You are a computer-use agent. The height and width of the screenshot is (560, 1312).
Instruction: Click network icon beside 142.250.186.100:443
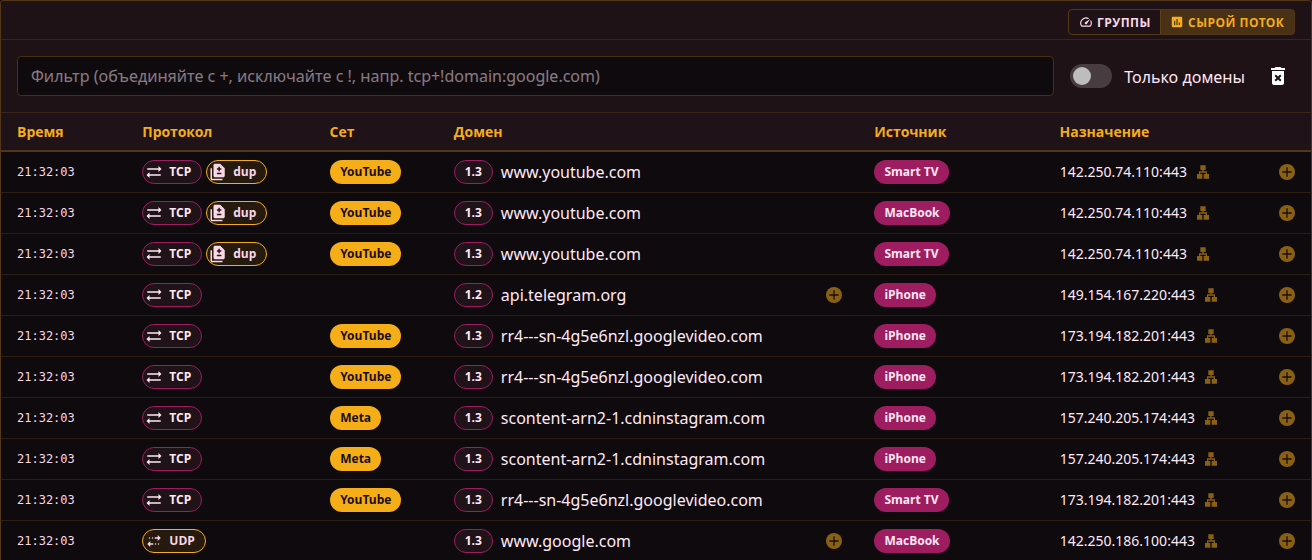(x=1211, y=541)
